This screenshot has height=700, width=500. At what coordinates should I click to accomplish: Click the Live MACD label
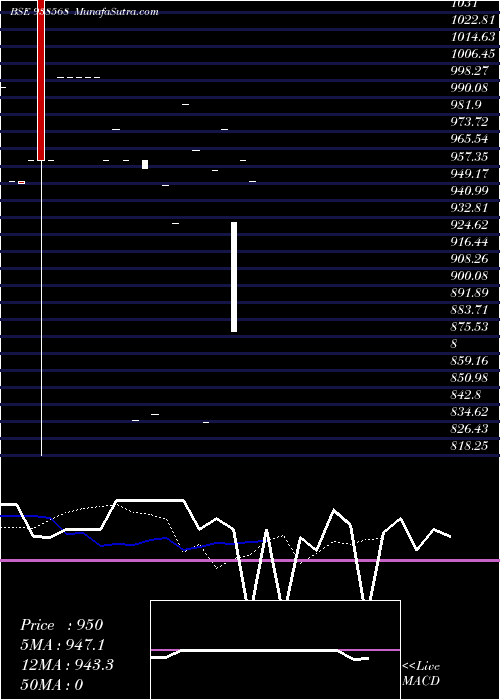click(x=421, y=674)
